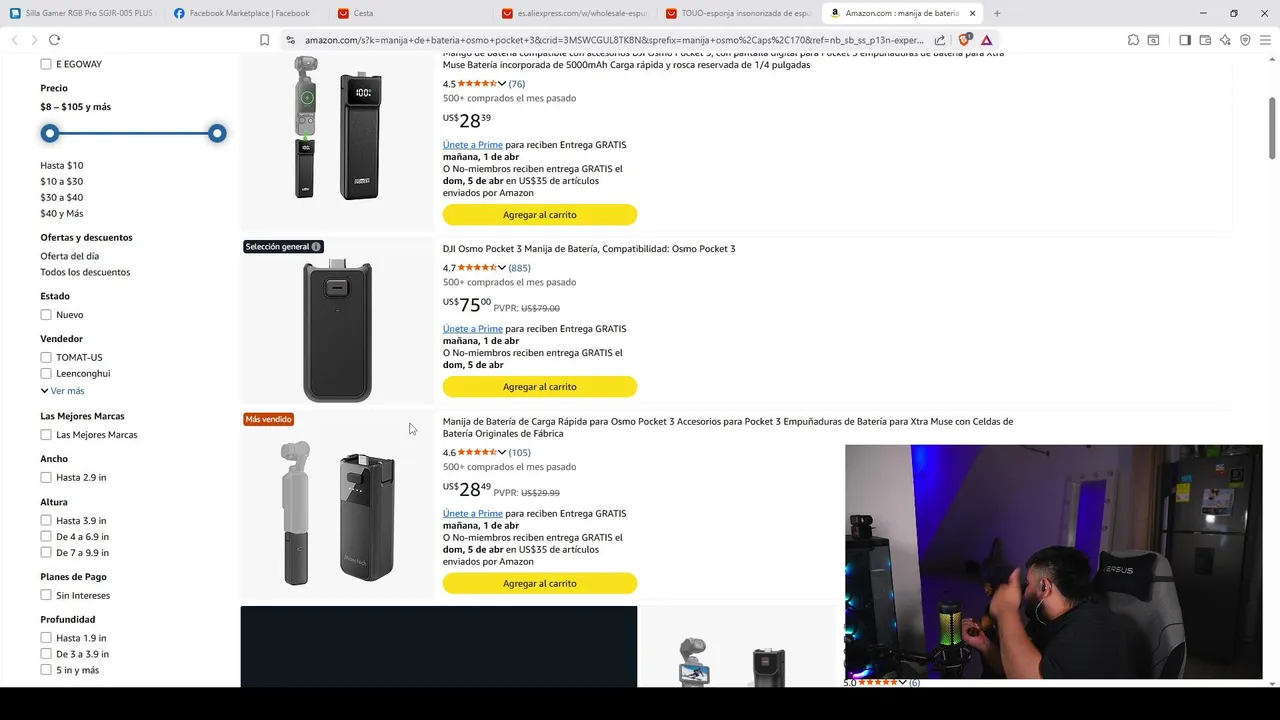The width and height of the screenshot is (1280, 720).
Task: Add the DJI Osmo Pocket 3 Manija to cart
Action: click(540, 387)
